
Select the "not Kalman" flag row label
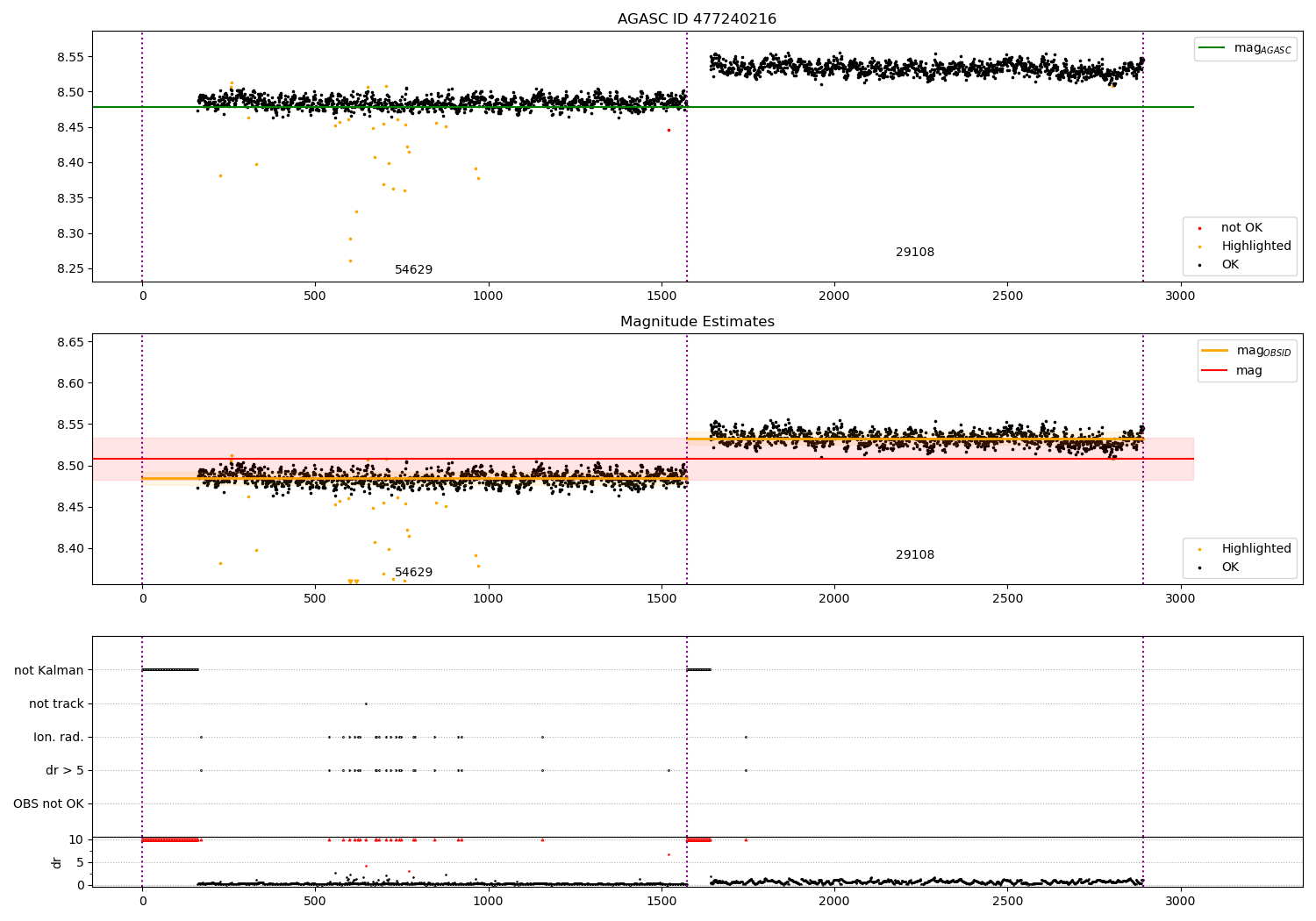click(x=49, y=671)
